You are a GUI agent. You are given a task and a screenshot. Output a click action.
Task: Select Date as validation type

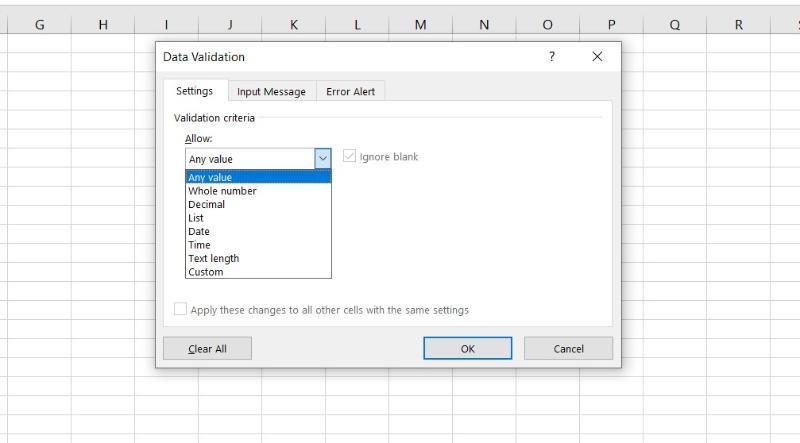click(198, 231)
